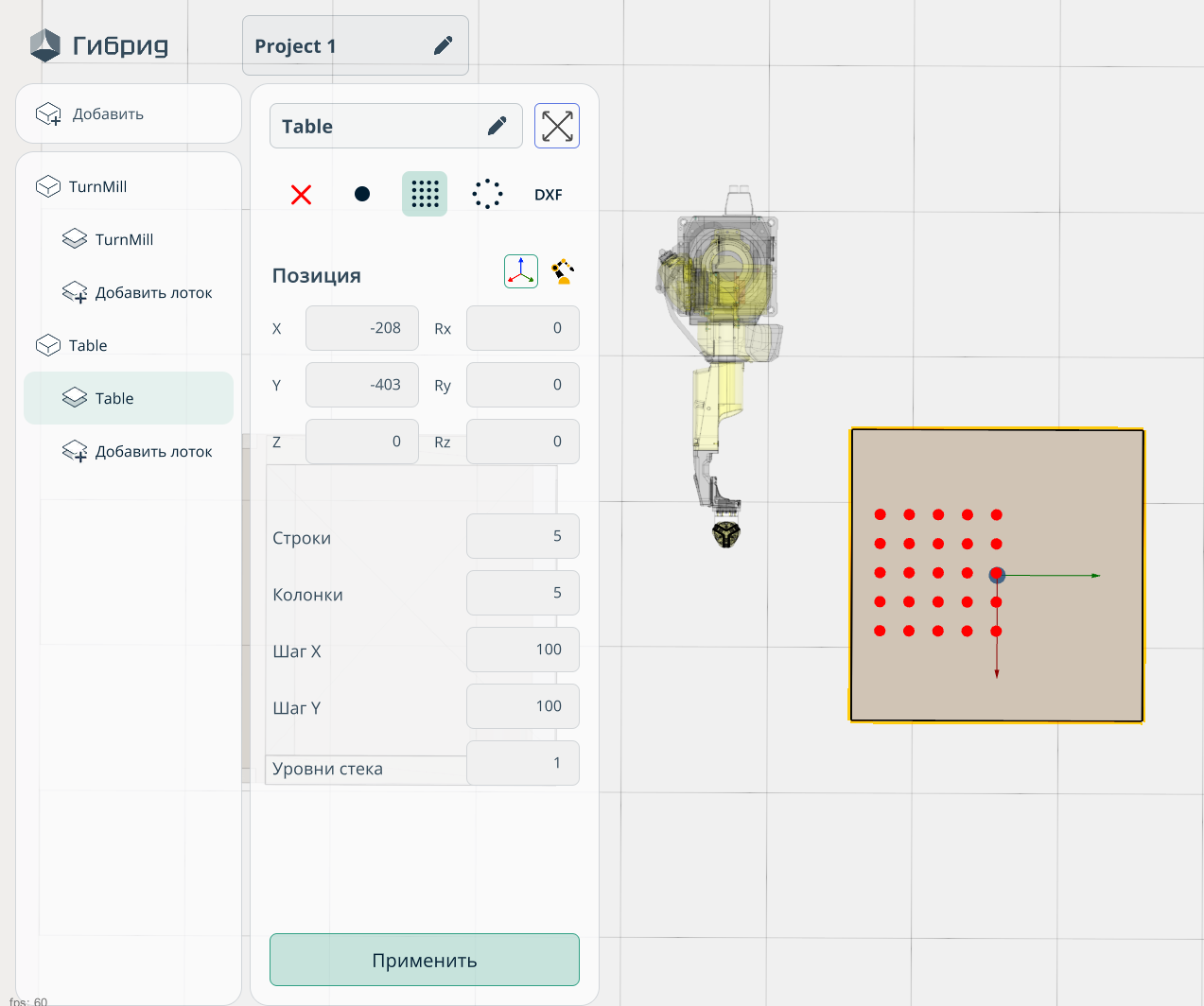Click the coordinate axes icon
Image resolution: width=1204 pixels, height=1006 pixels.
click(x=521, y=271)
